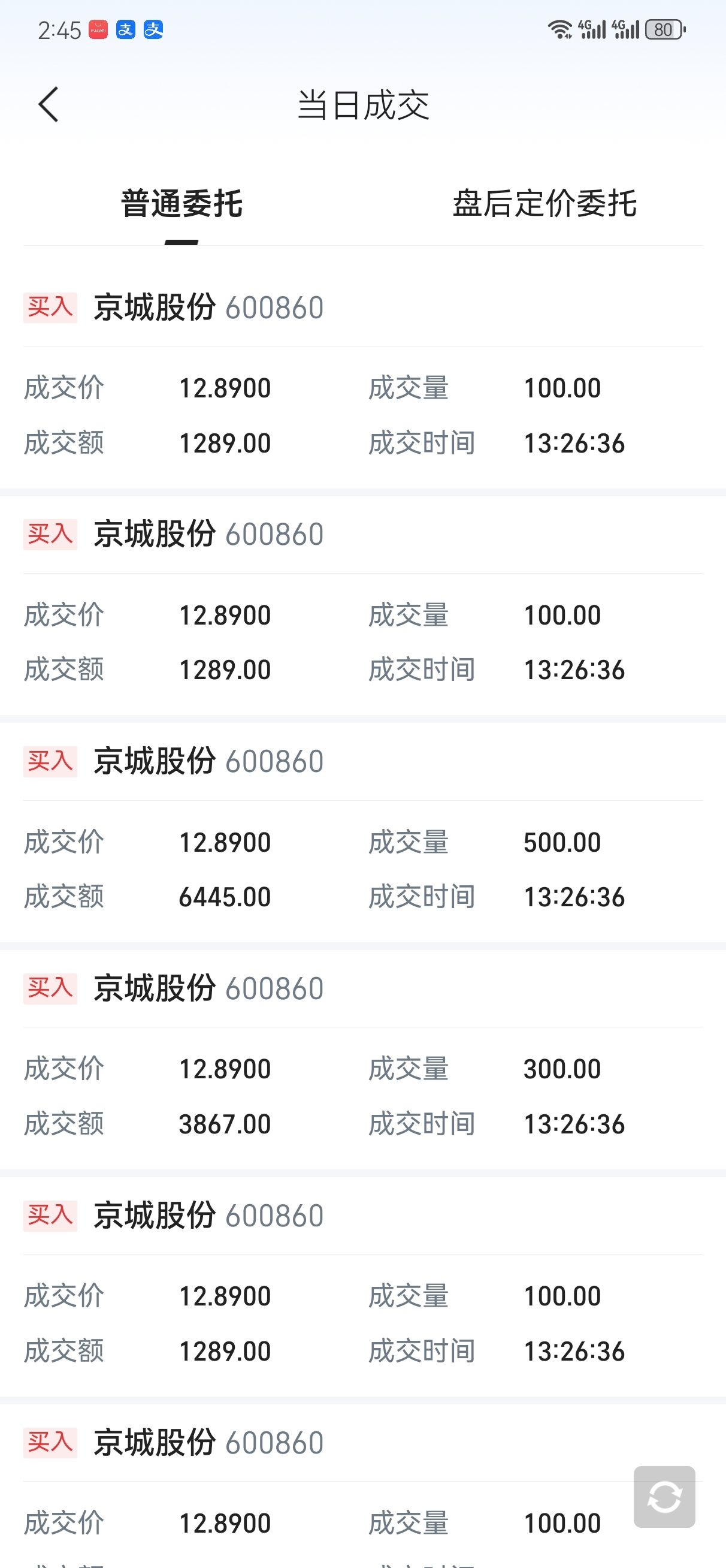
Task: Tap the Wi-Fi signal icon
Action: click(559, 30)
